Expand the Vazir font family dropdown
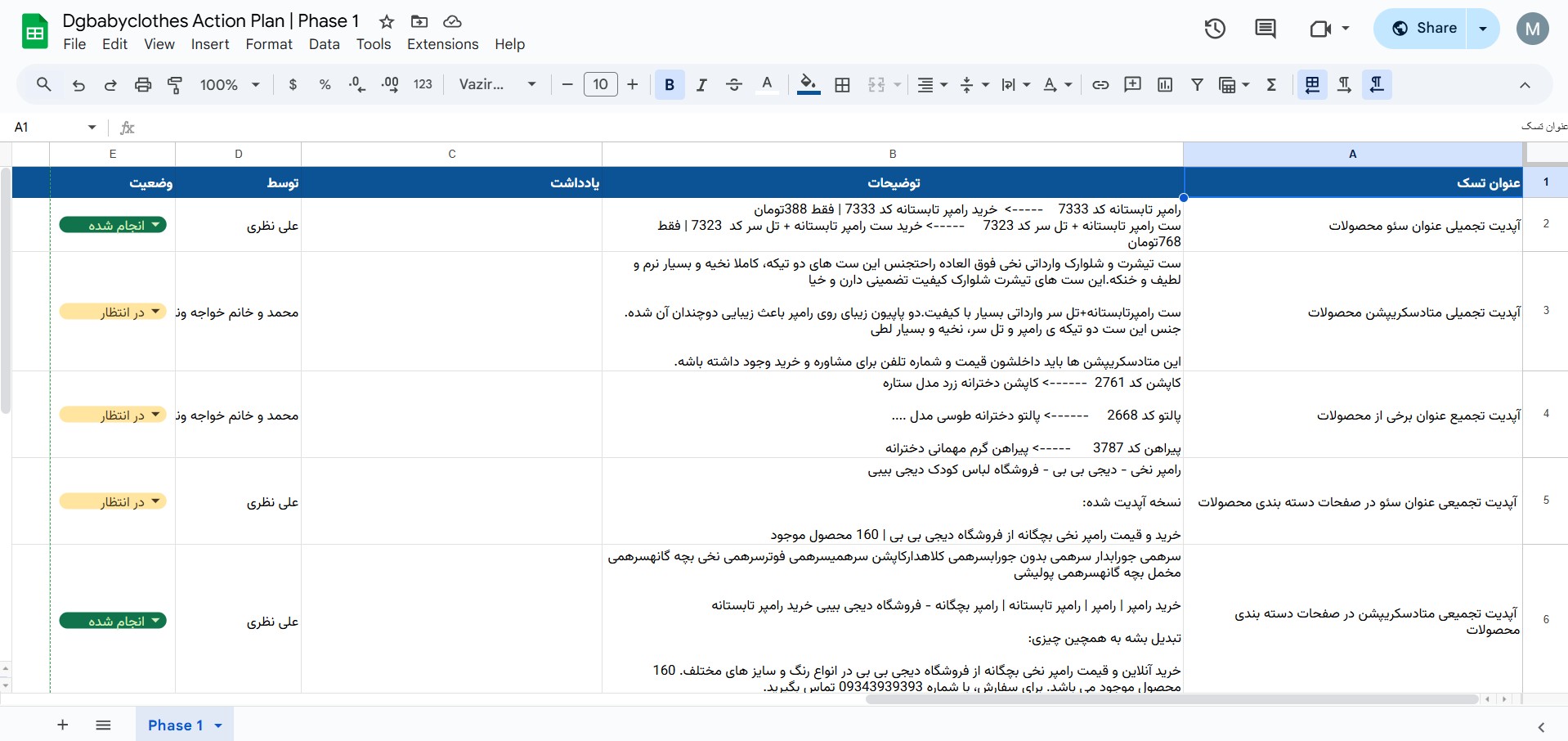The image size is (1568, 741). click(x=497, y=84)
